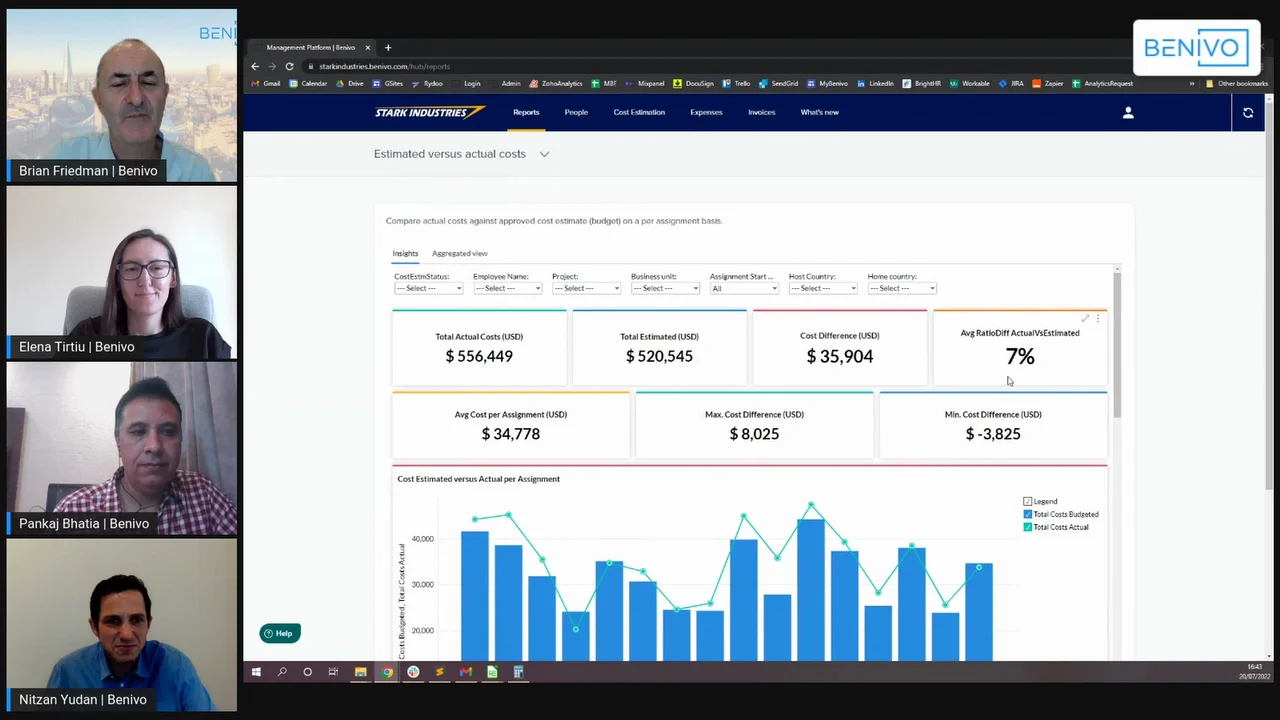1280x720 pixels.
Task: Open the user profile icon in navbar
Action: tap(1128, 113)
